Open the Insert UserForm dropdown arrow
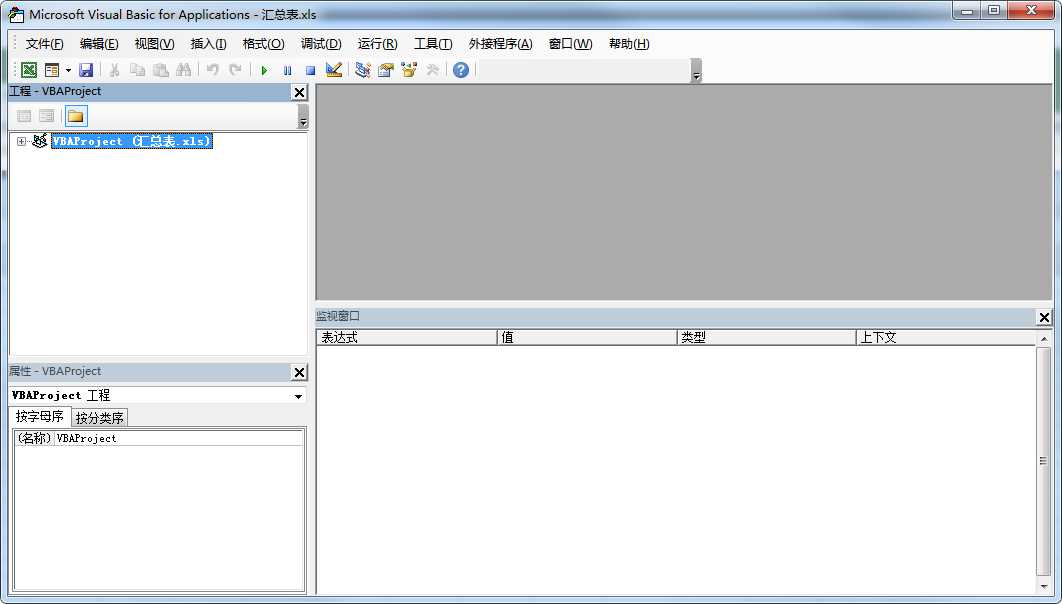 [68, 70]
